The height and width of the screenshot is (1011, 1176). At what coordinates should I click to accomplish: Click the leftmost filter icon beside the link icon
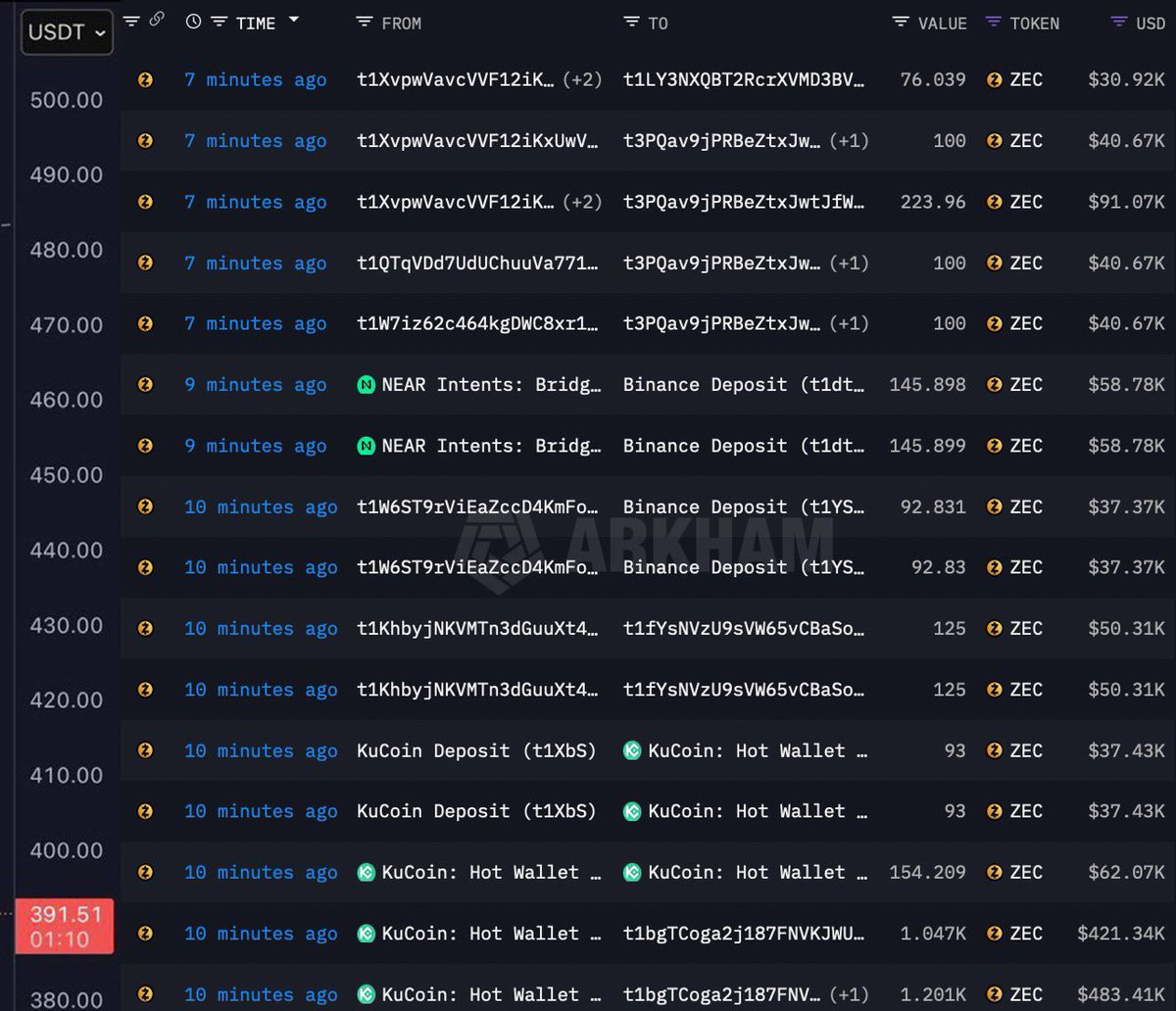point(132,21)
